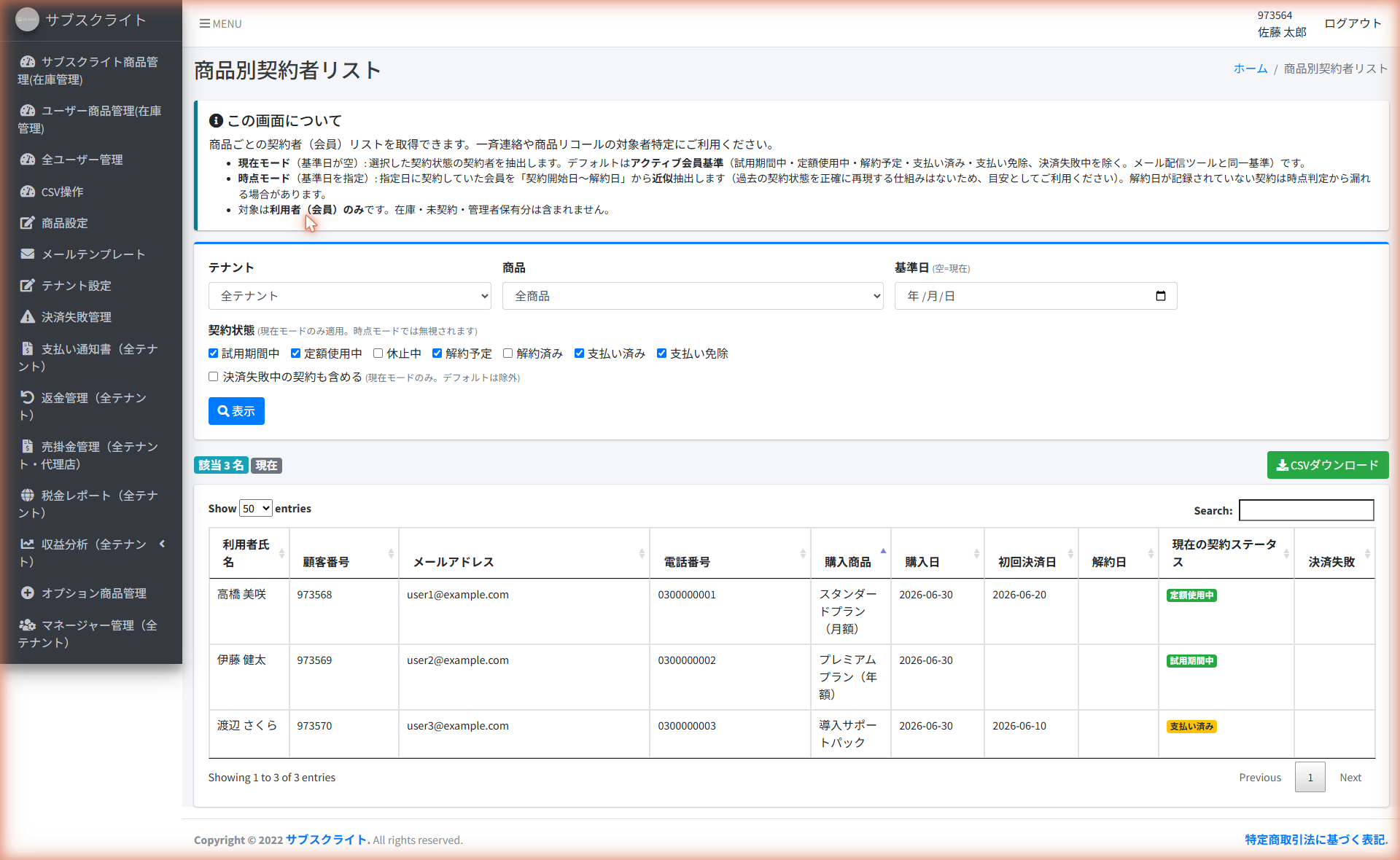Click ログアウト link
Screen dimensions: 1400x860
(1353, 23)
